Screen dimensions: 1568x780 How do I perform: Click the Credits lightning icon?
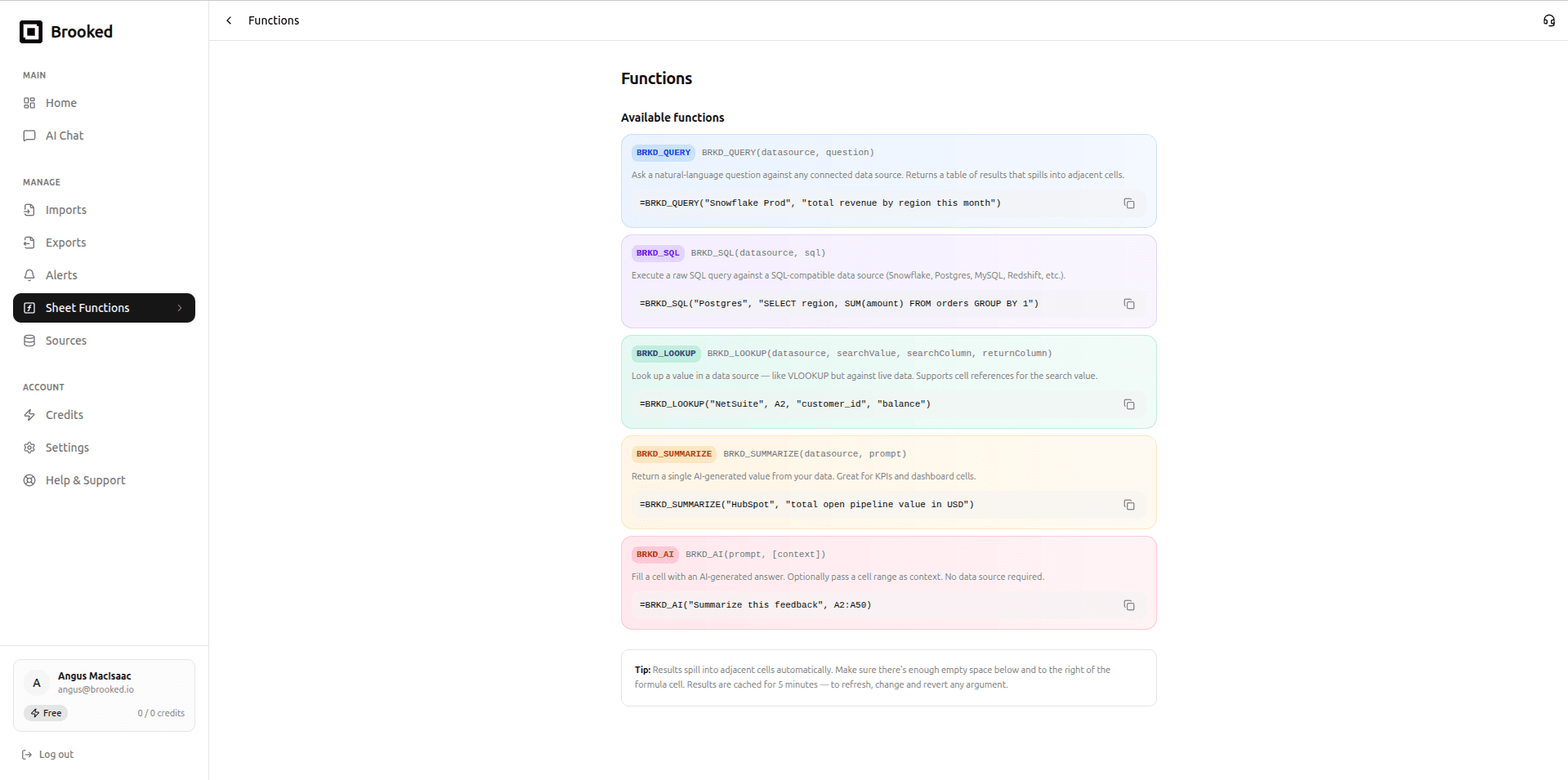coord(29,415)
